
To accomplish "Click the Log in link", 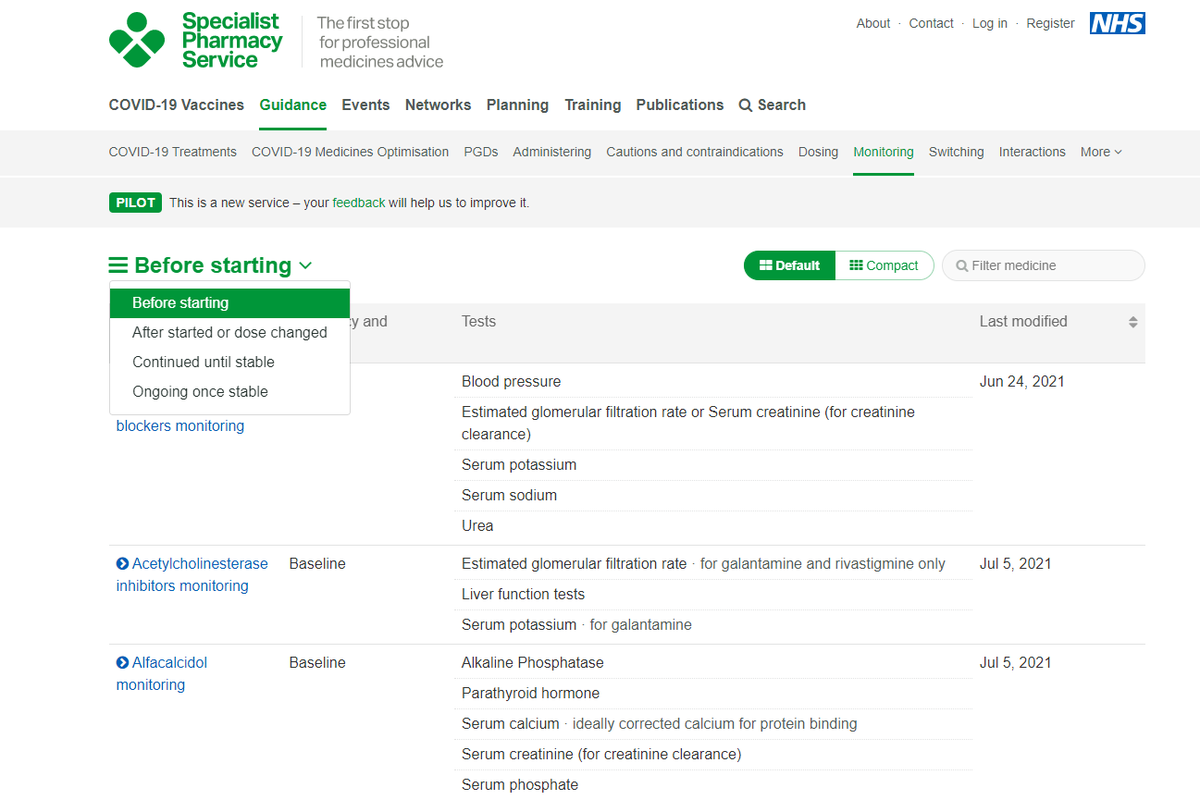I will (990, 23).
